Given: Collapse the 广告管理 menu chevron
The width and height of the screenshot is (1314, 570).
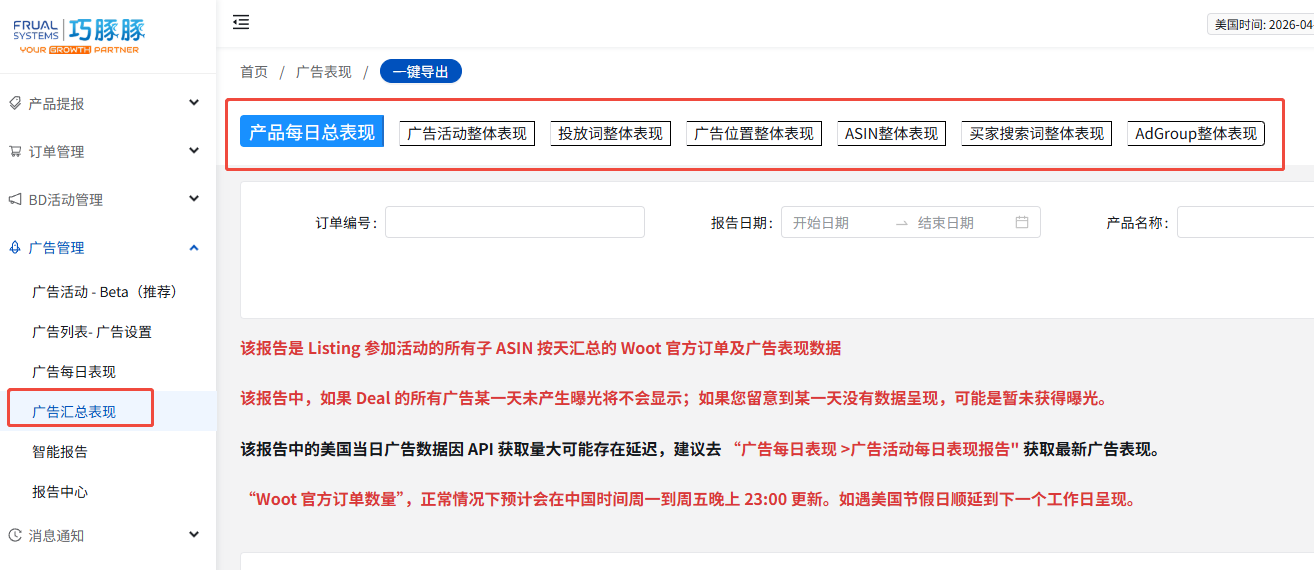Looking at the screenshot, I should pyautogui.click(x=194, y=248).
